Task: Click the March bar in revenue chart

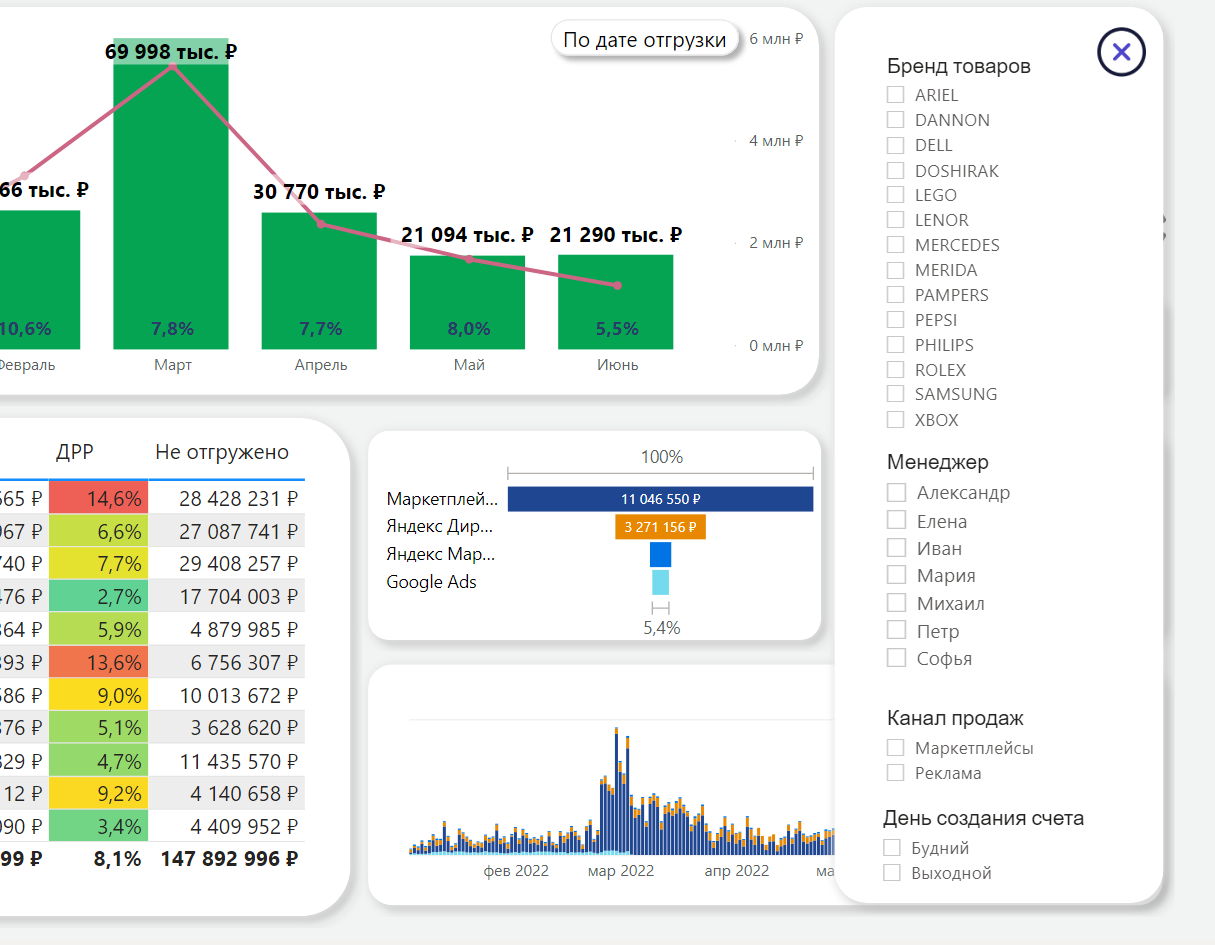Action: click(x=171, y=200)
